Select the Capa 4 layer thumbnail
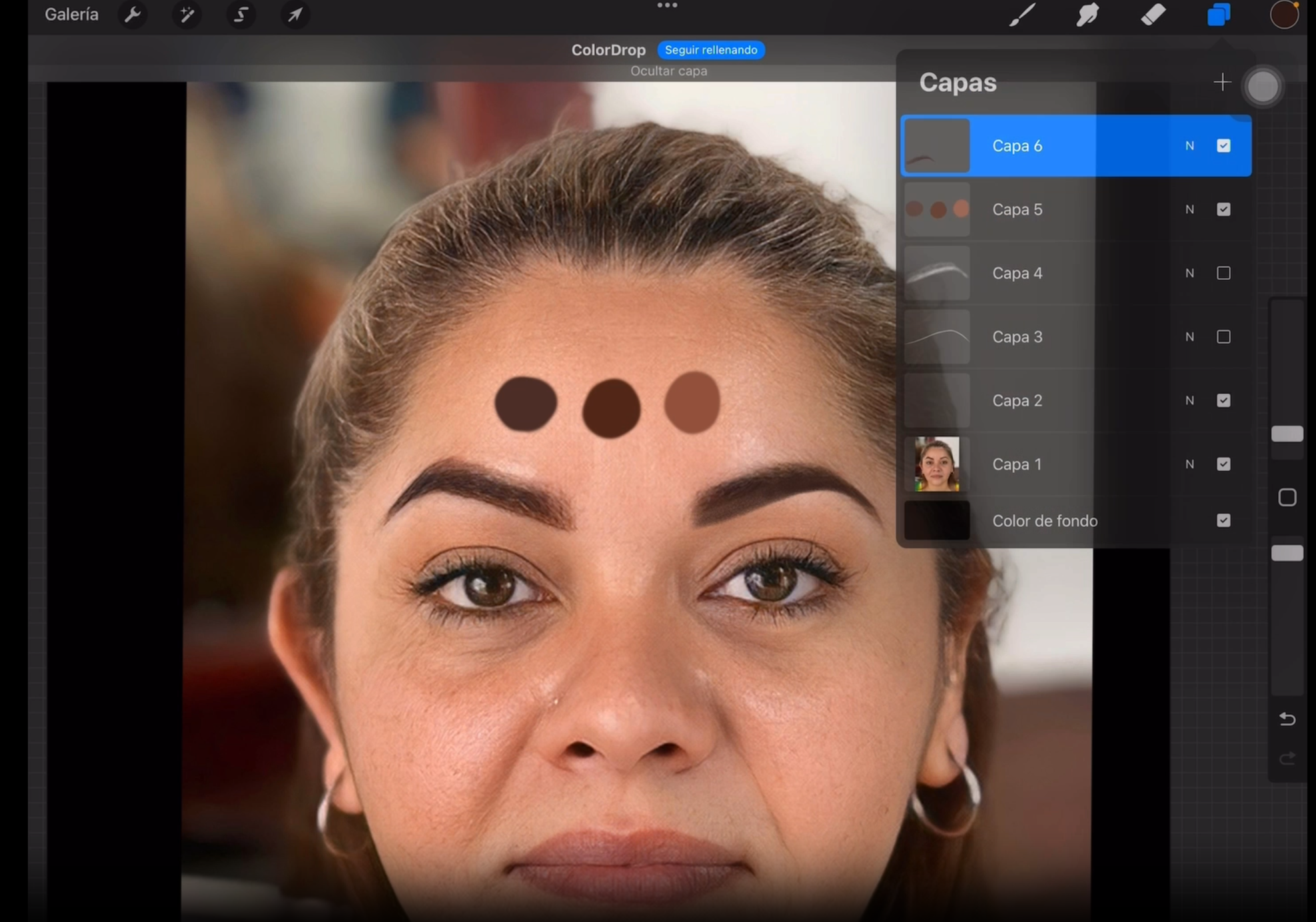 [936, 273]
